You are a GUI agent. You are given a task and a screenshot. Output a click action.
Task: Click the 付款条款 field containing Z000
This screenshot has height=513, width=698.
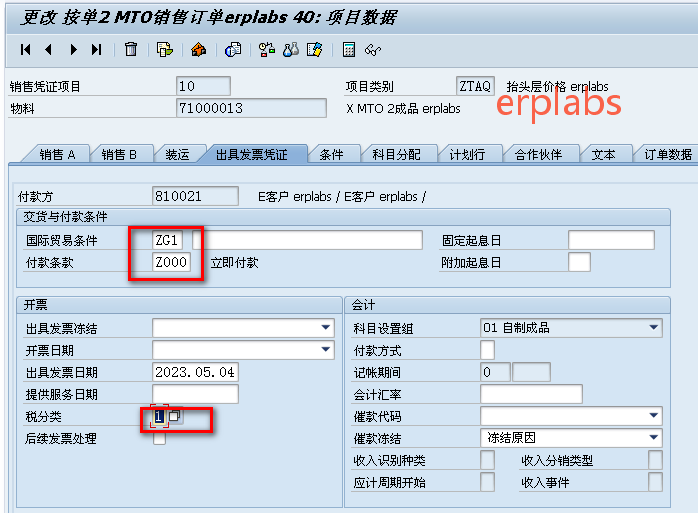[x=171, y=262]
